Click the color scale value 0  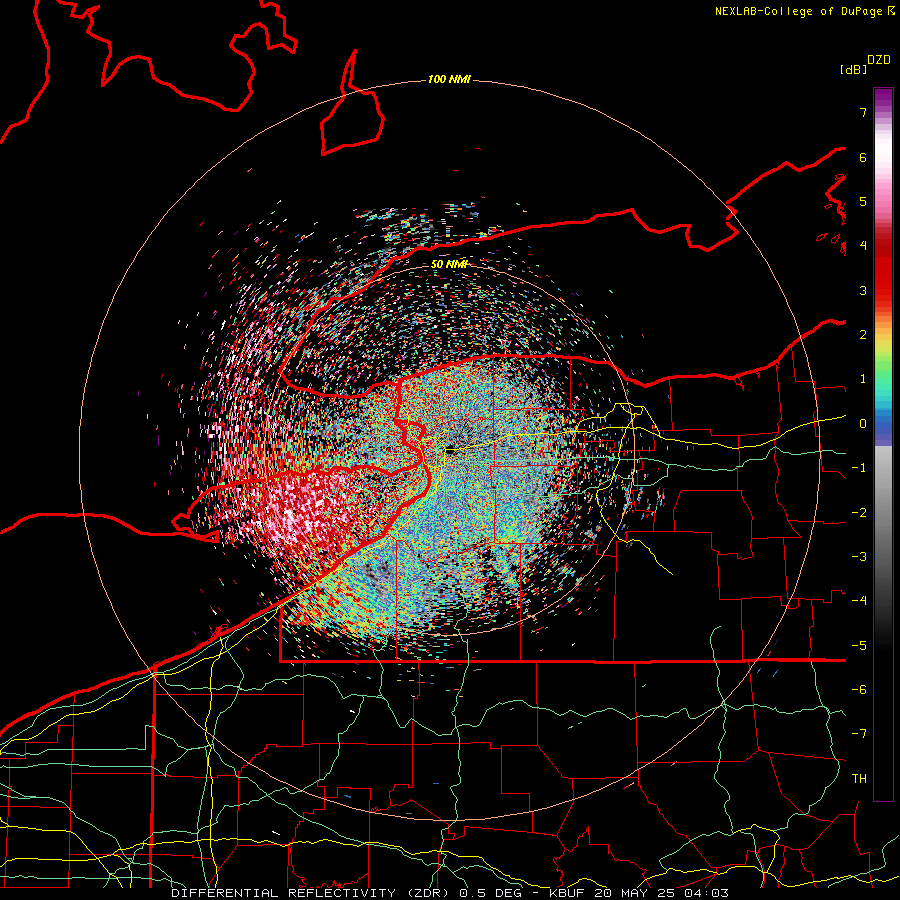(x=863, y=424)
